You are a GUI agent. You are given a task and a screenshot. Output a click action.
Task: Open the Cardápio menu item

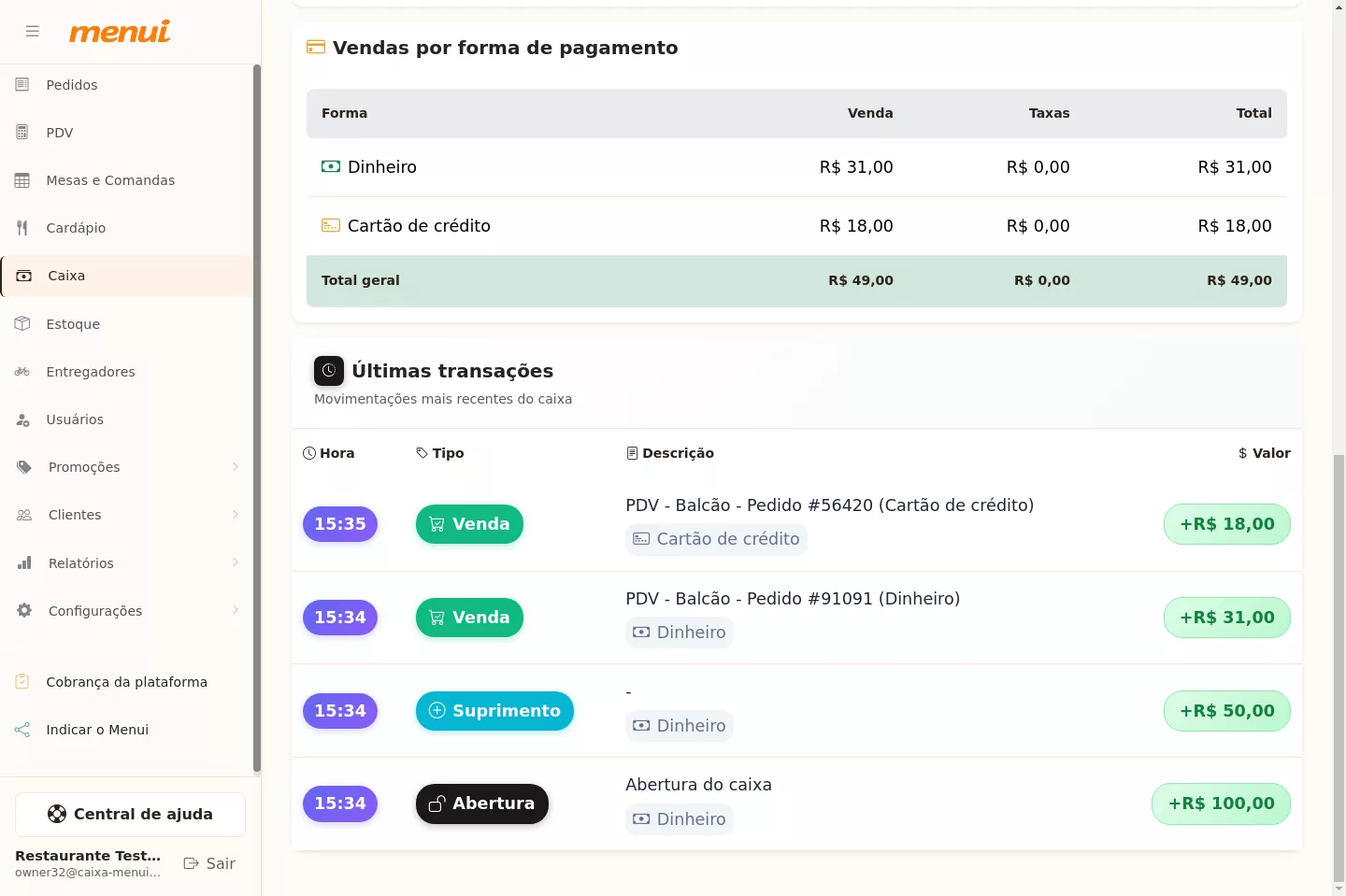[x=126, y=228]
